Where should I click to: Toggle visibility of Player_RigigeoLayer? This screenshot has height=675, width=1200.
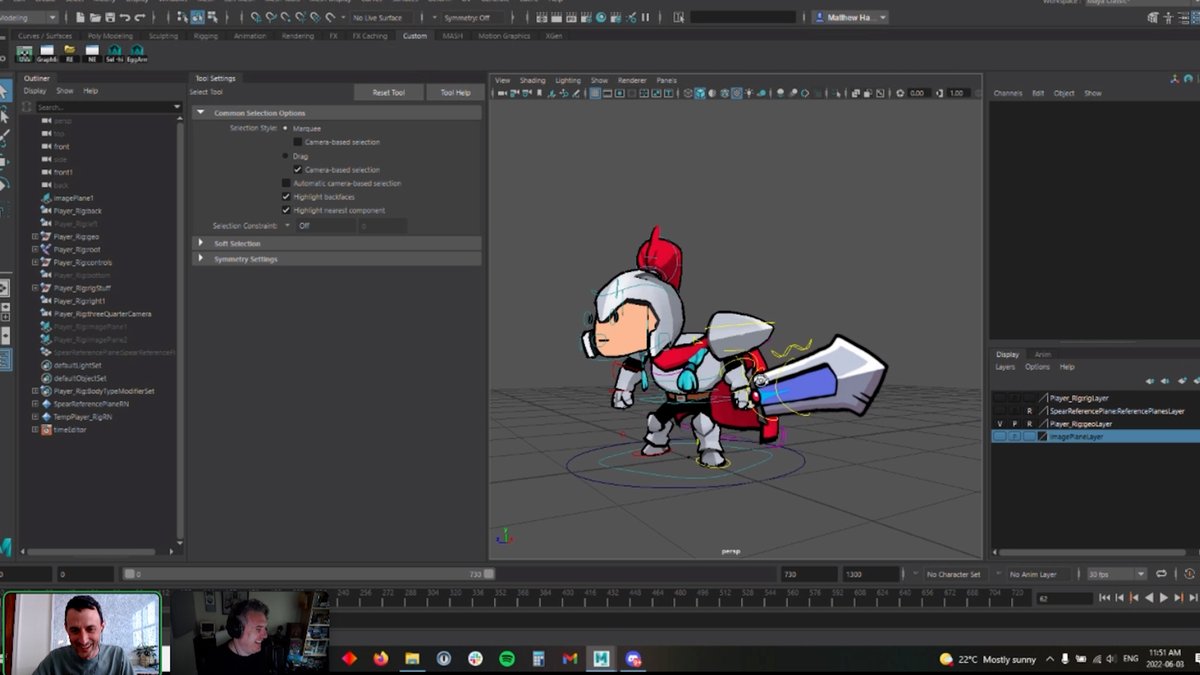[x=999, y=424]
